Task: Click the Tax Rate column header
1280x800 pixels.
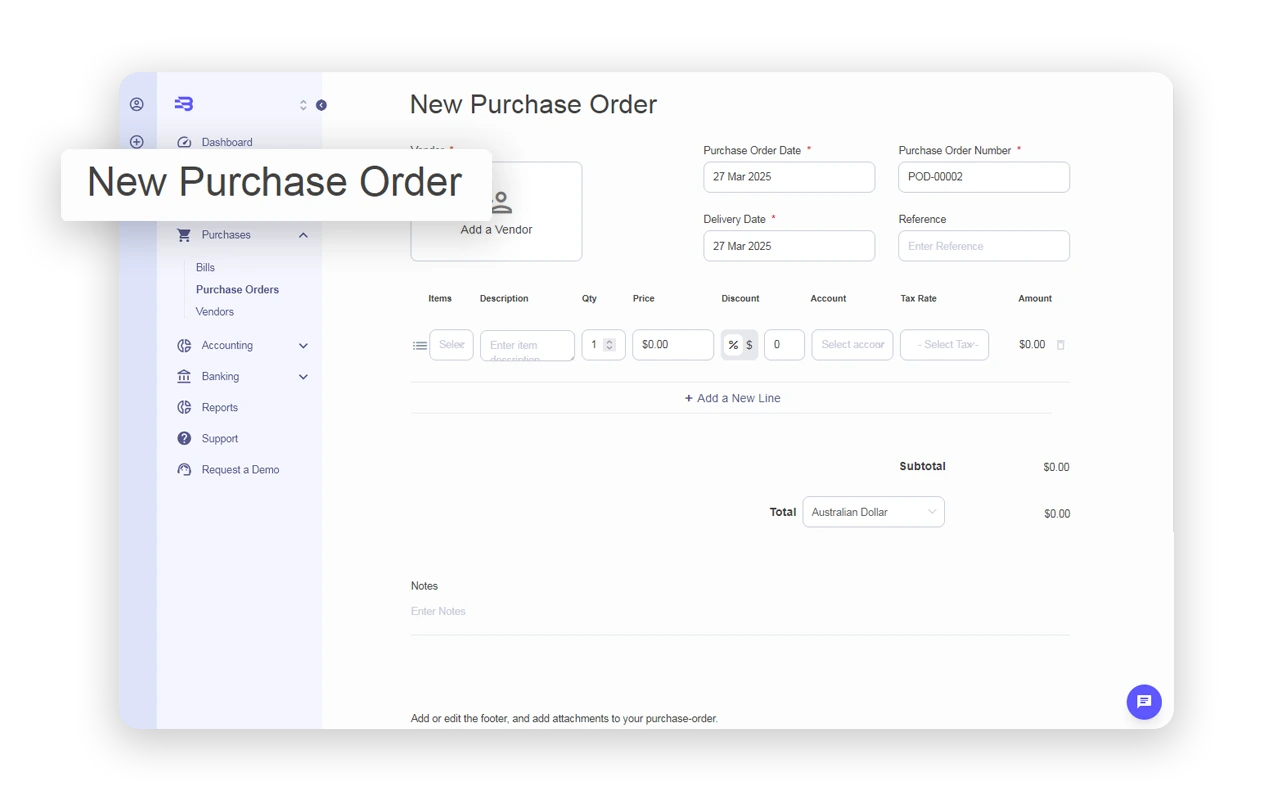Action: tap(918, 299)
